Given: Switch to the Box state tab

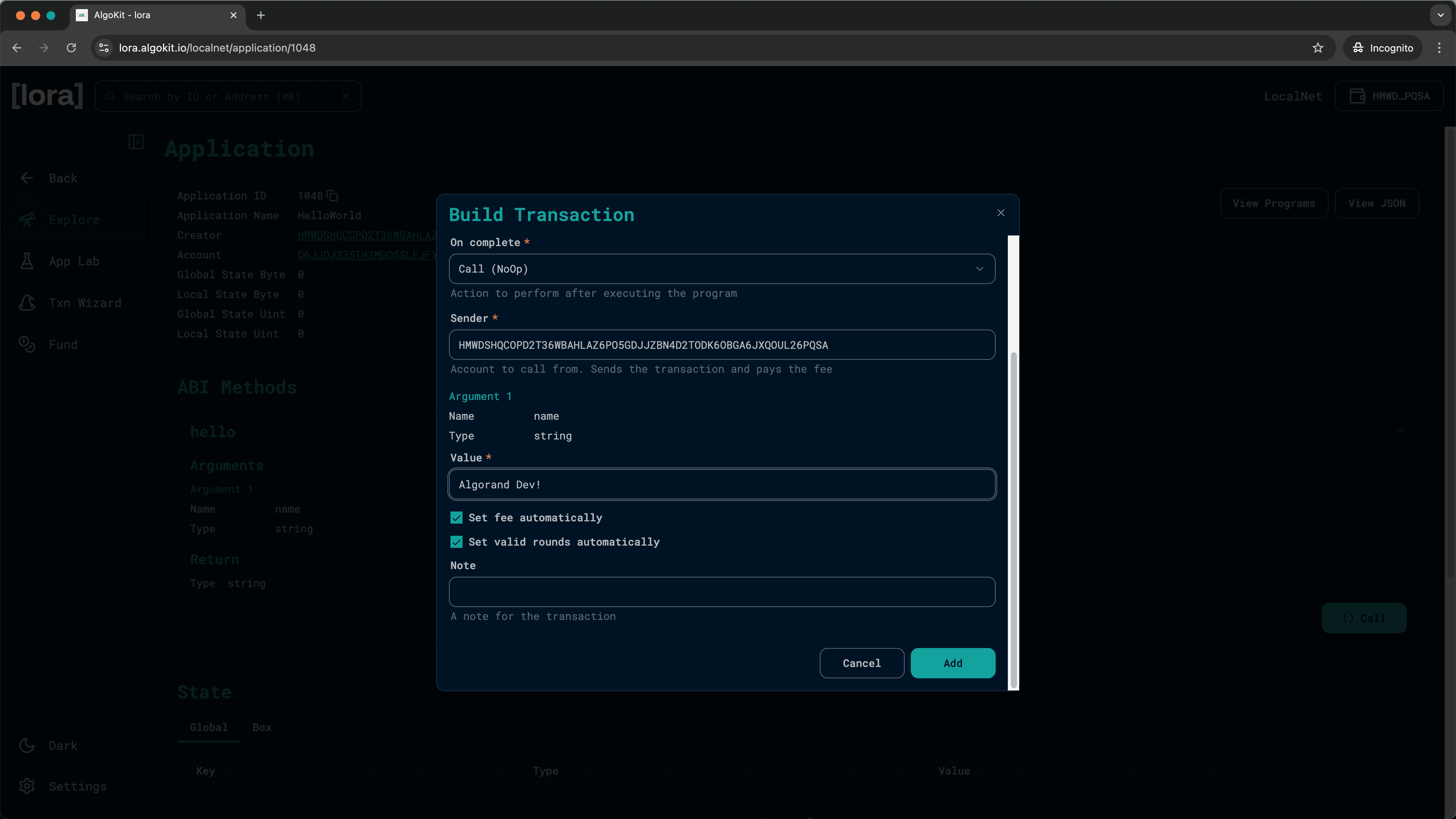Looking at the screenshot, I should coord(261,728).
